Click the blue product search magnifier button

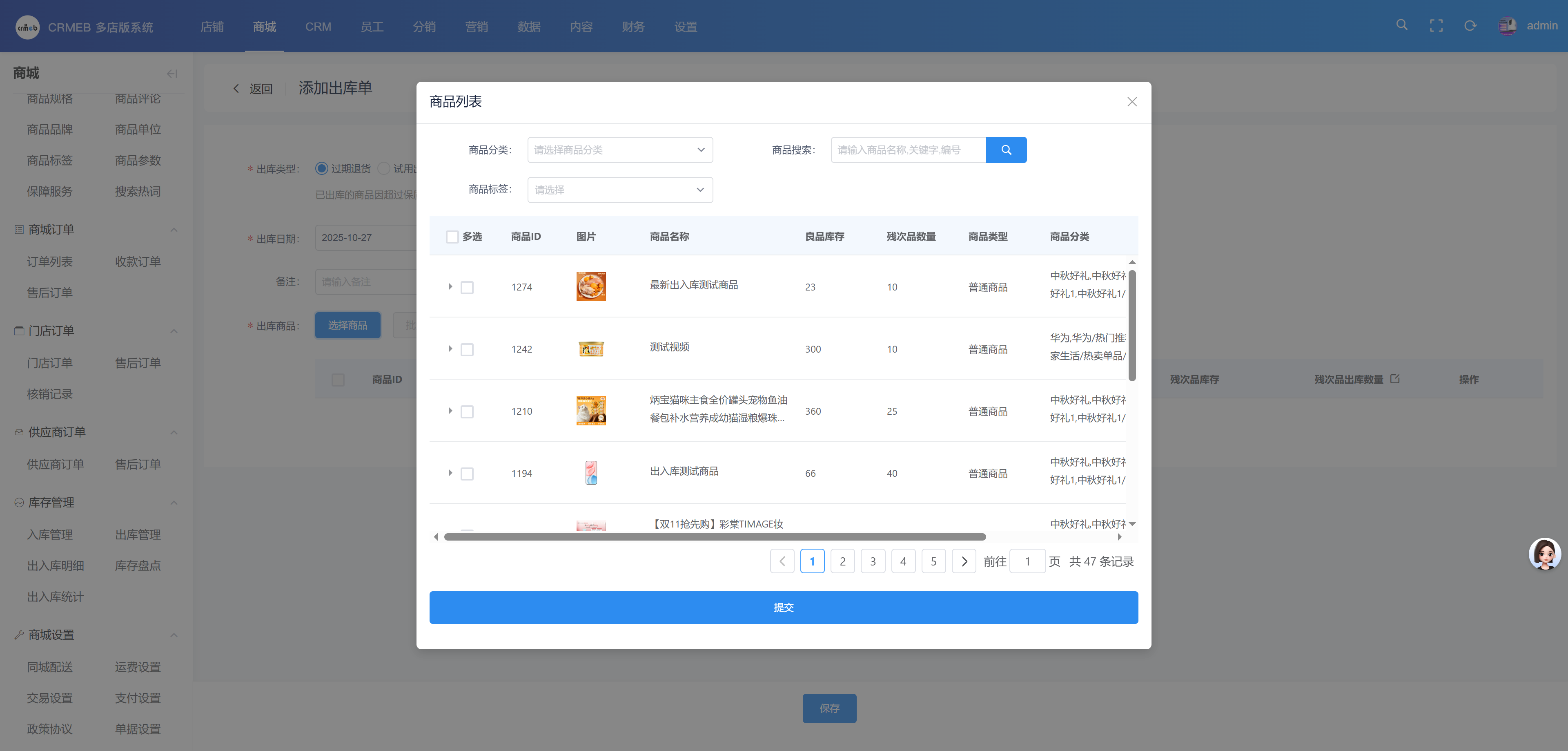coord(1006,150)
